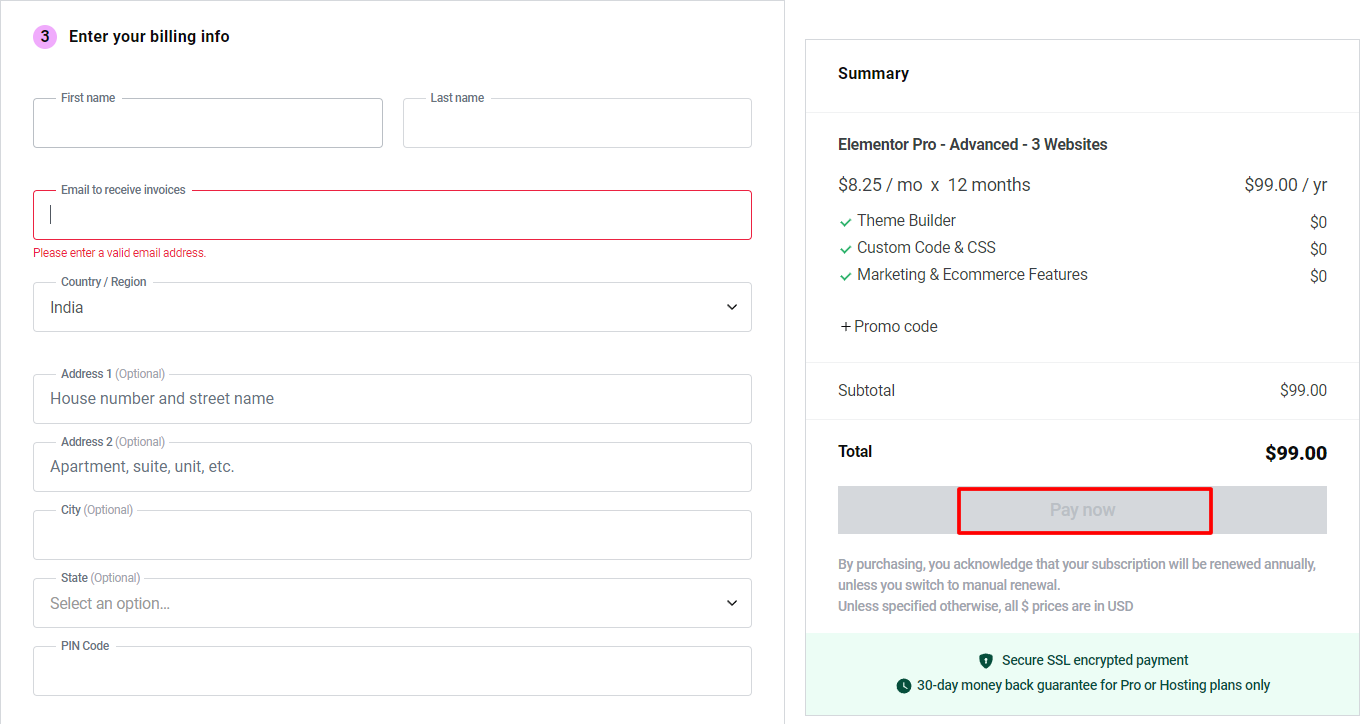Click the Summary heading

873,74
